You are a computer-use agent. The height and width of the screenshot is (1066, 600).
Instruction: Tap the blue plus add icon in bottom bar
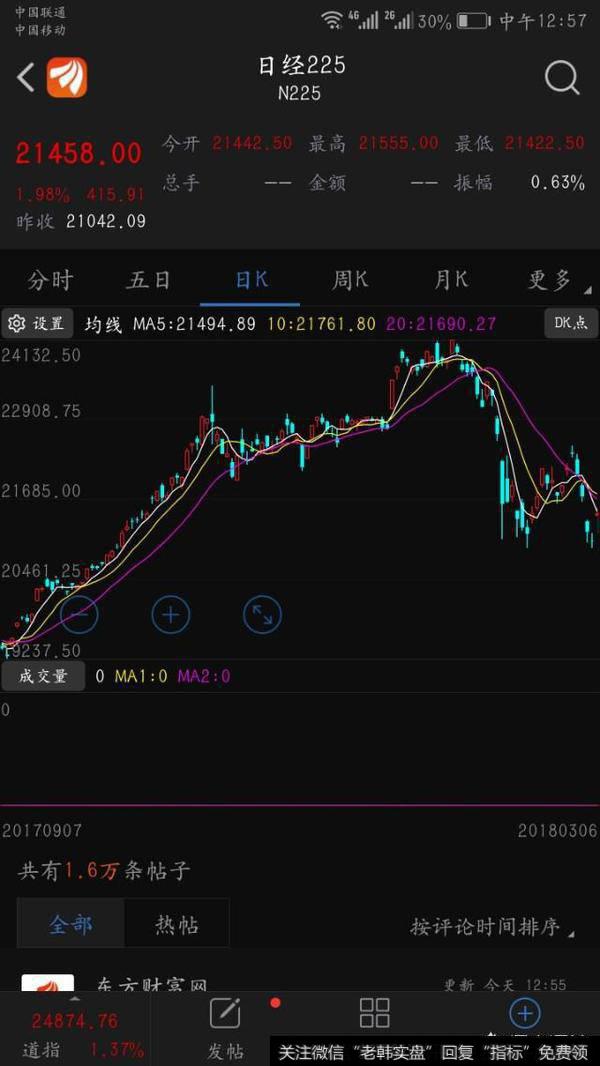(525, 1014)
